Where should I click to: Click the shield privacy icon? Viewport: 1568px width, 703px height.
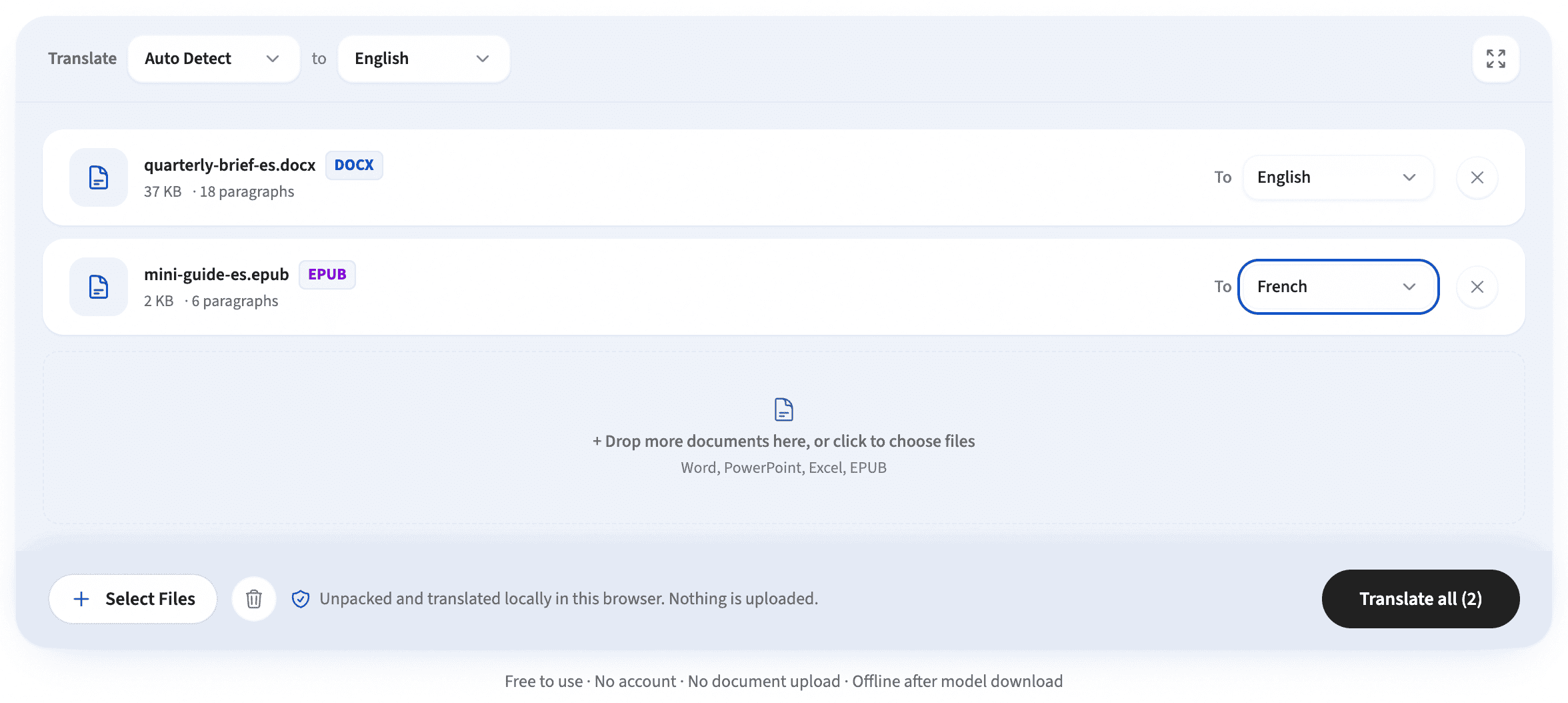point(301,599)
